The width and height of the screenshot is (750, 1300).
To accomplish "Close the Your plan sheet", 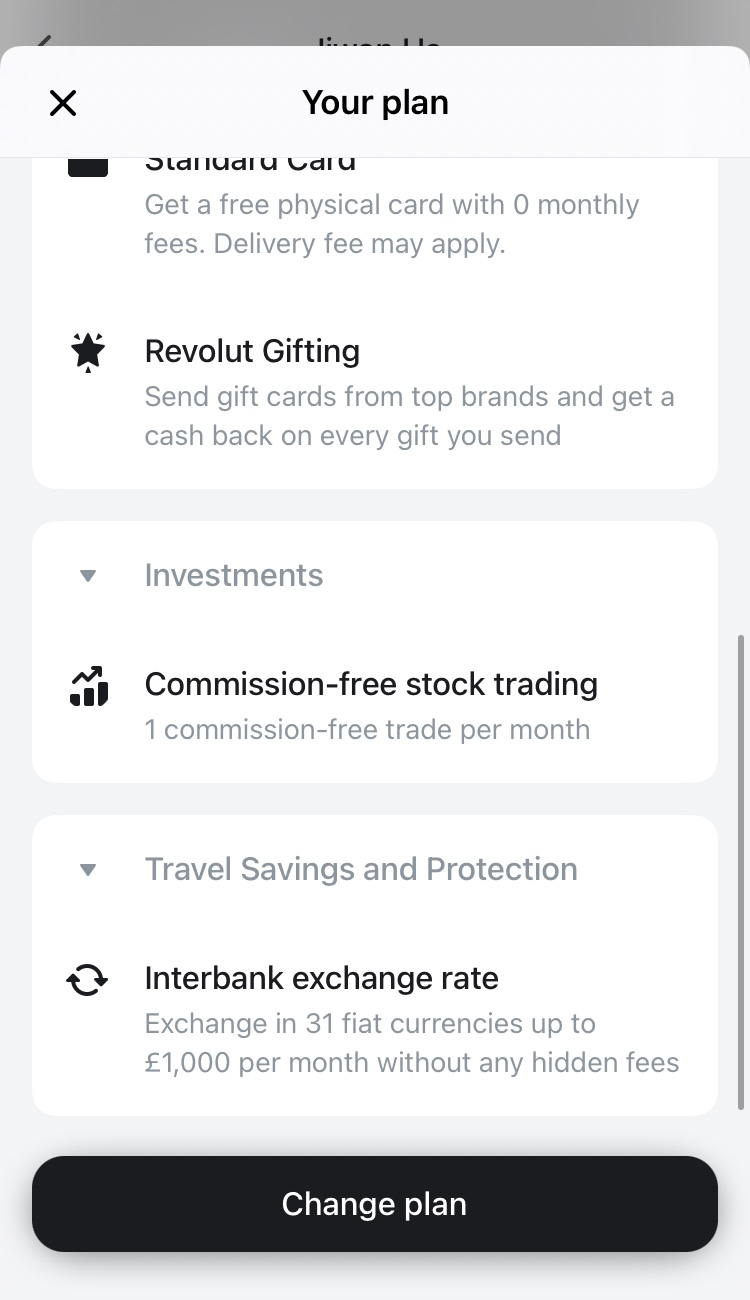I will tap(63, 102).
